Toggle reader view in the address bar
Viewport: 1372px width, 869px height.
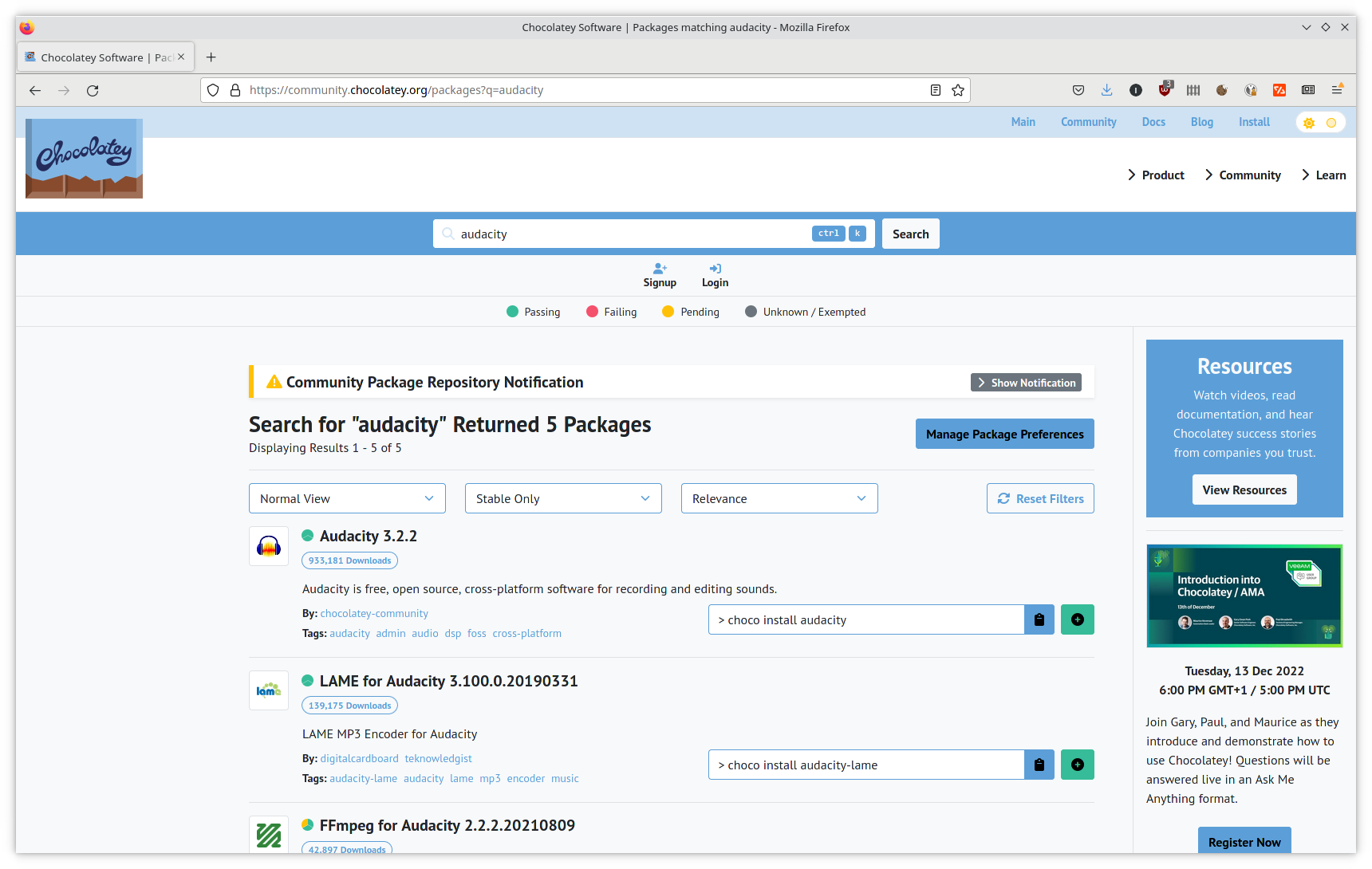936,90
